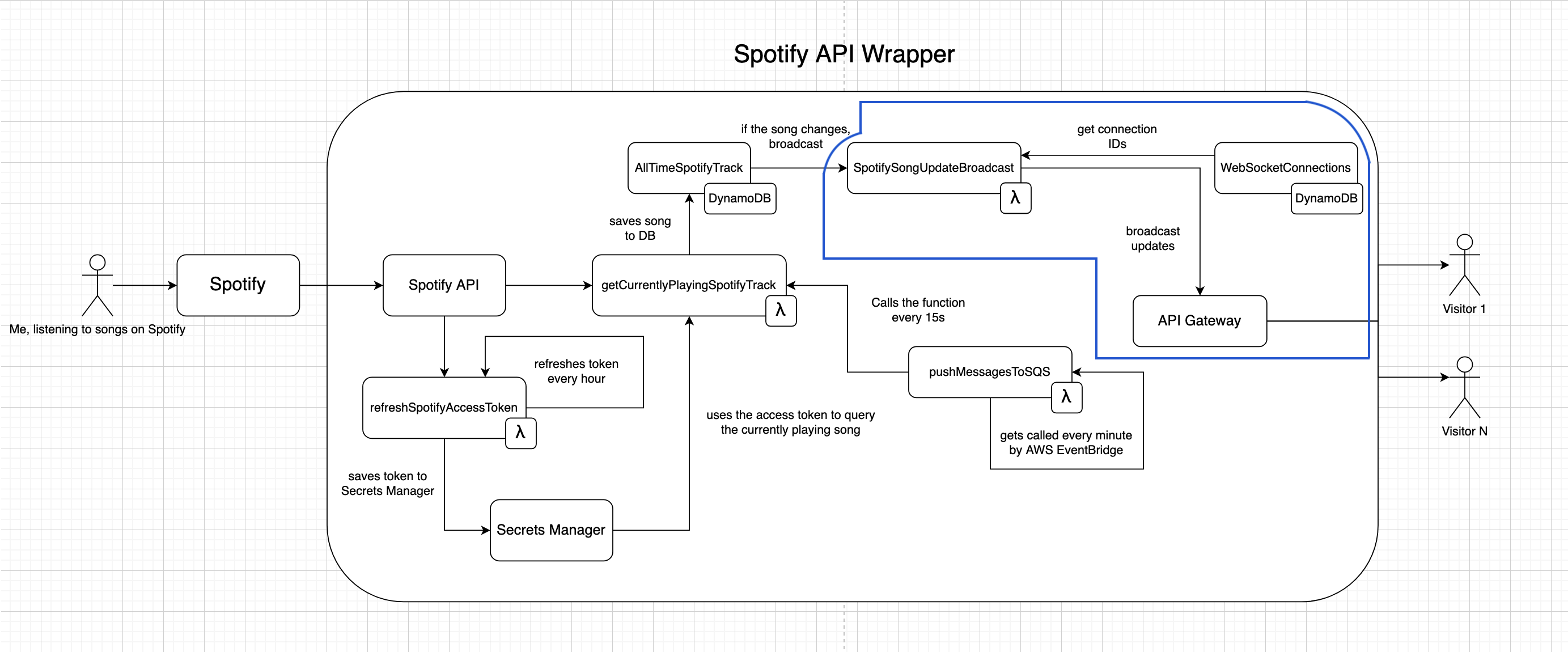Click the 'Visitor 1' caption
Viewport: 1568px width, 652px height.
pos(1464,308)
